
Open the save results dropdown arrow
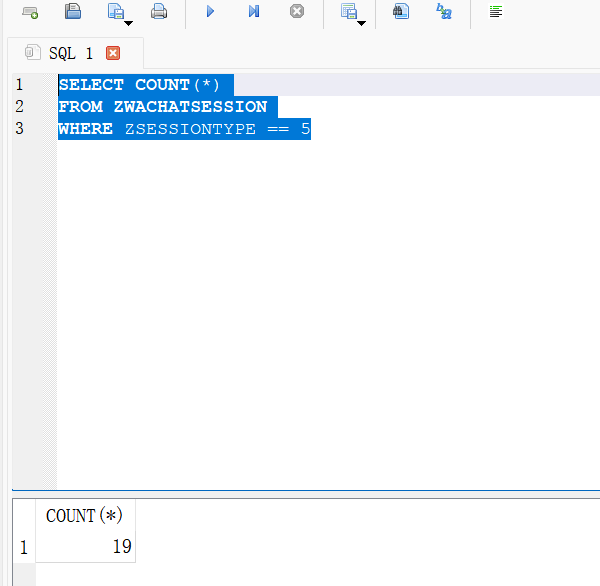coord(362,23)
